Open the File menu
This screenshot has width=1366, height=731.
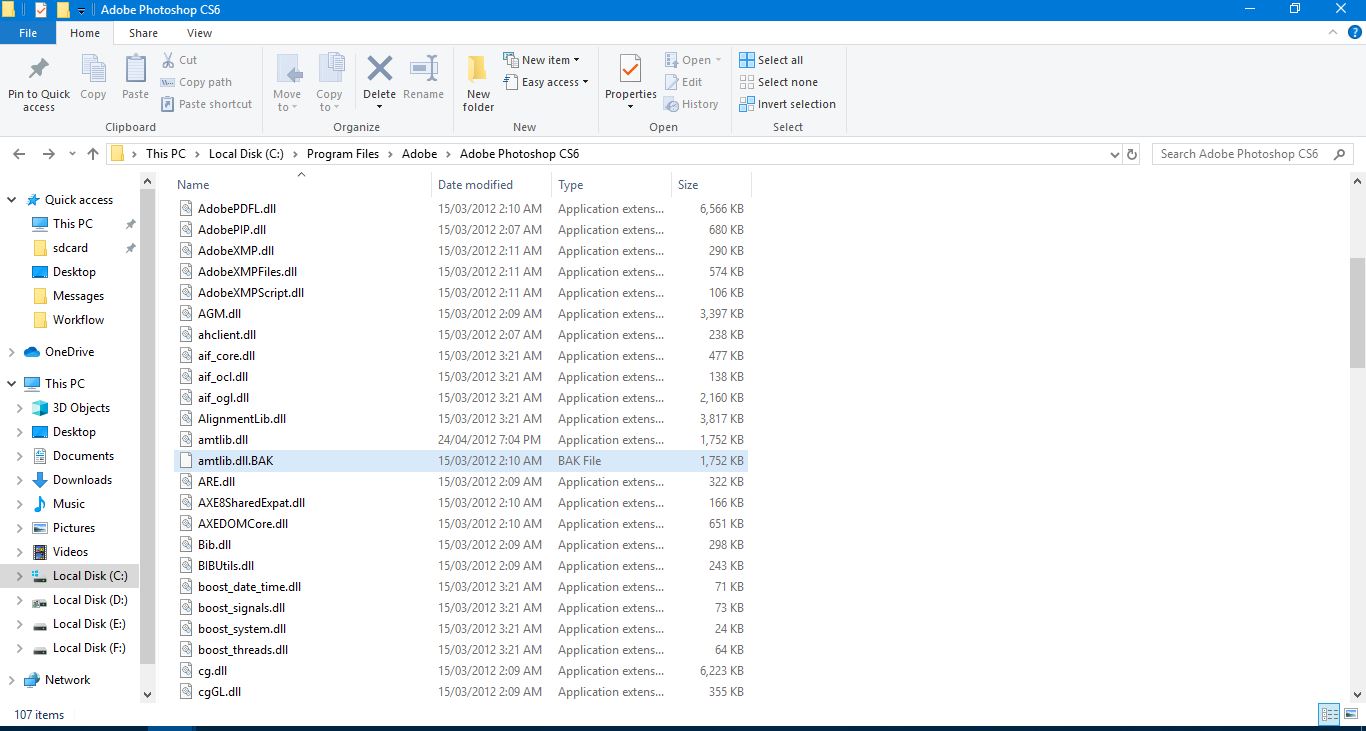click(x=28, y=33)
